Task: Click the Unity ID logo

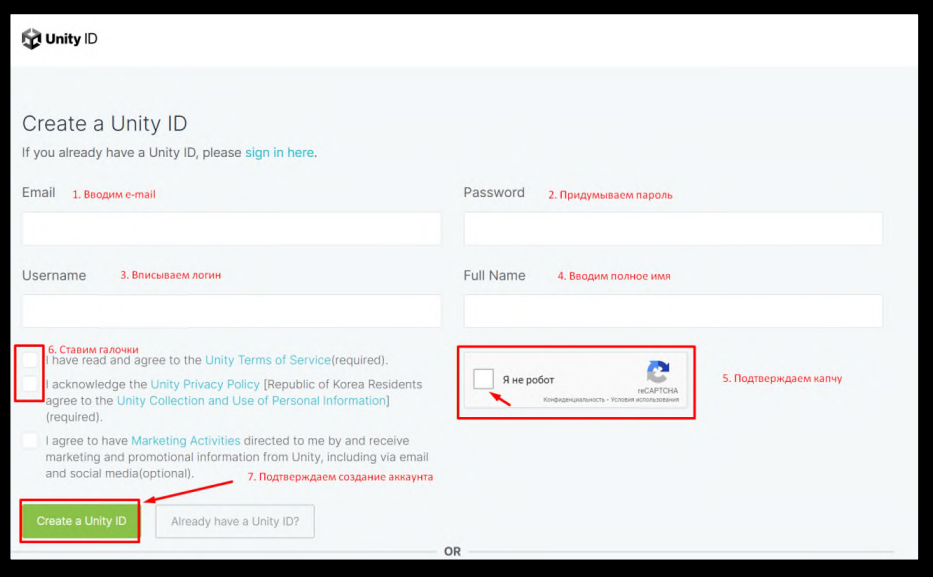Action: [60, 39]
